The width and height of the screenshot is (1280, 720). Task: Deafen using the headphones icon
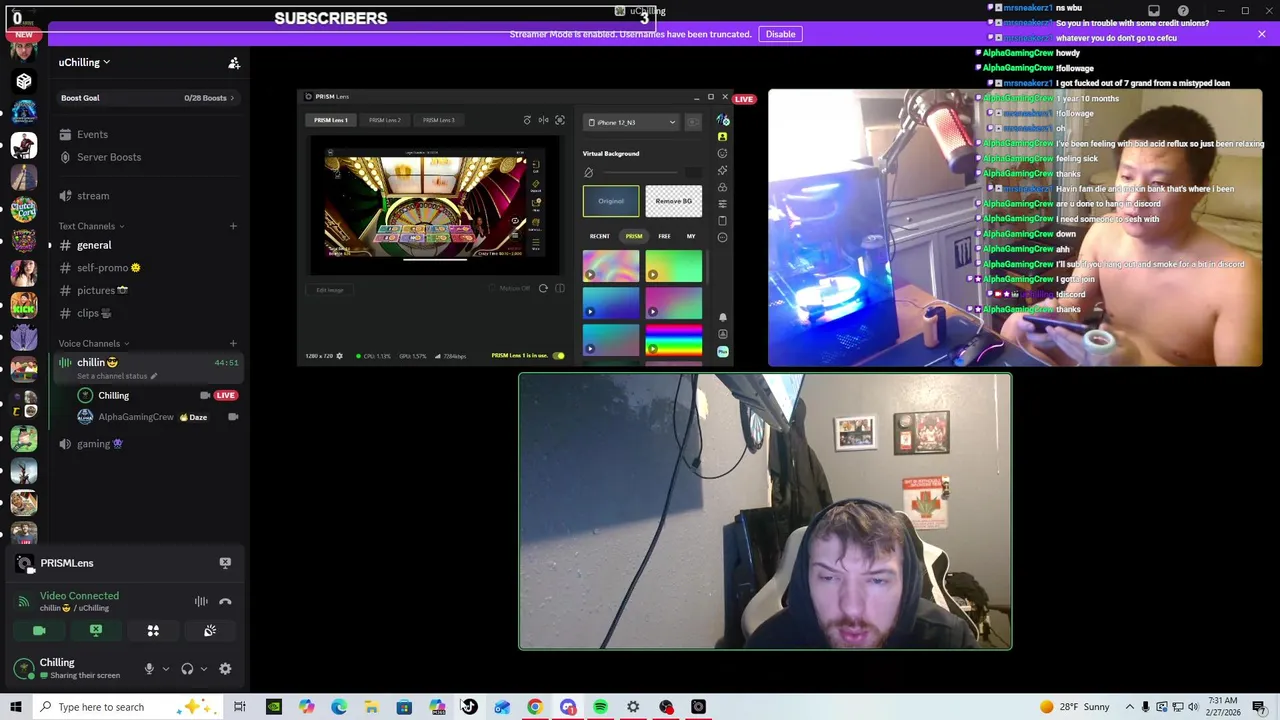(x=187, y=669)
